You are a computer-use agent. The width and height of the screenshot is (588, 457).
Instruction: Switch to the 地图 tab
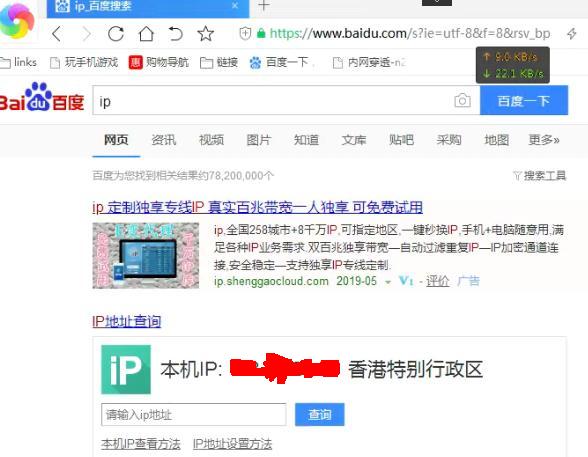[x=496, y=140]
